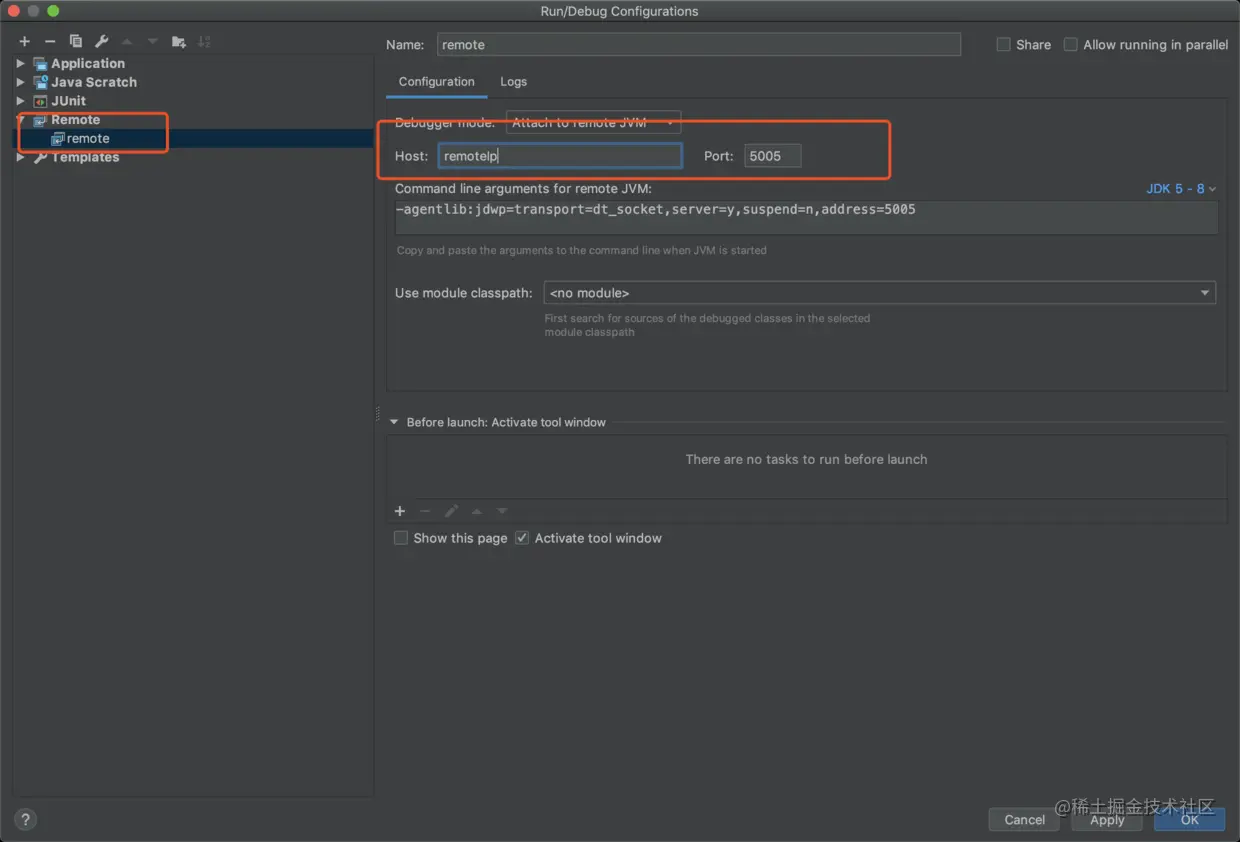Image resolution: width=1240 pixels, height=842 pixels.
Task: Enable the Share checkbox
Action: pyautogui.click(x=1003, y=45)
